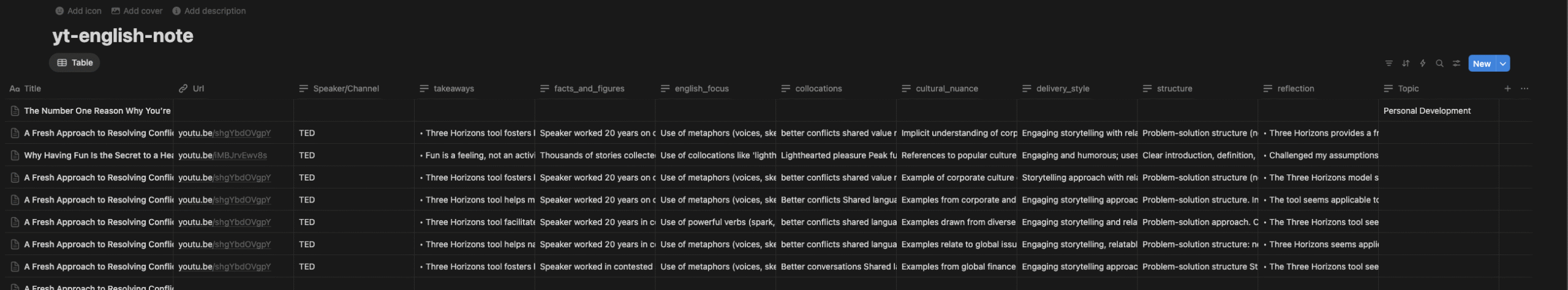The image size is (1568, 290).
Task: Select "Use of collocations like 'lighth" cell
Action: (715, 155)
